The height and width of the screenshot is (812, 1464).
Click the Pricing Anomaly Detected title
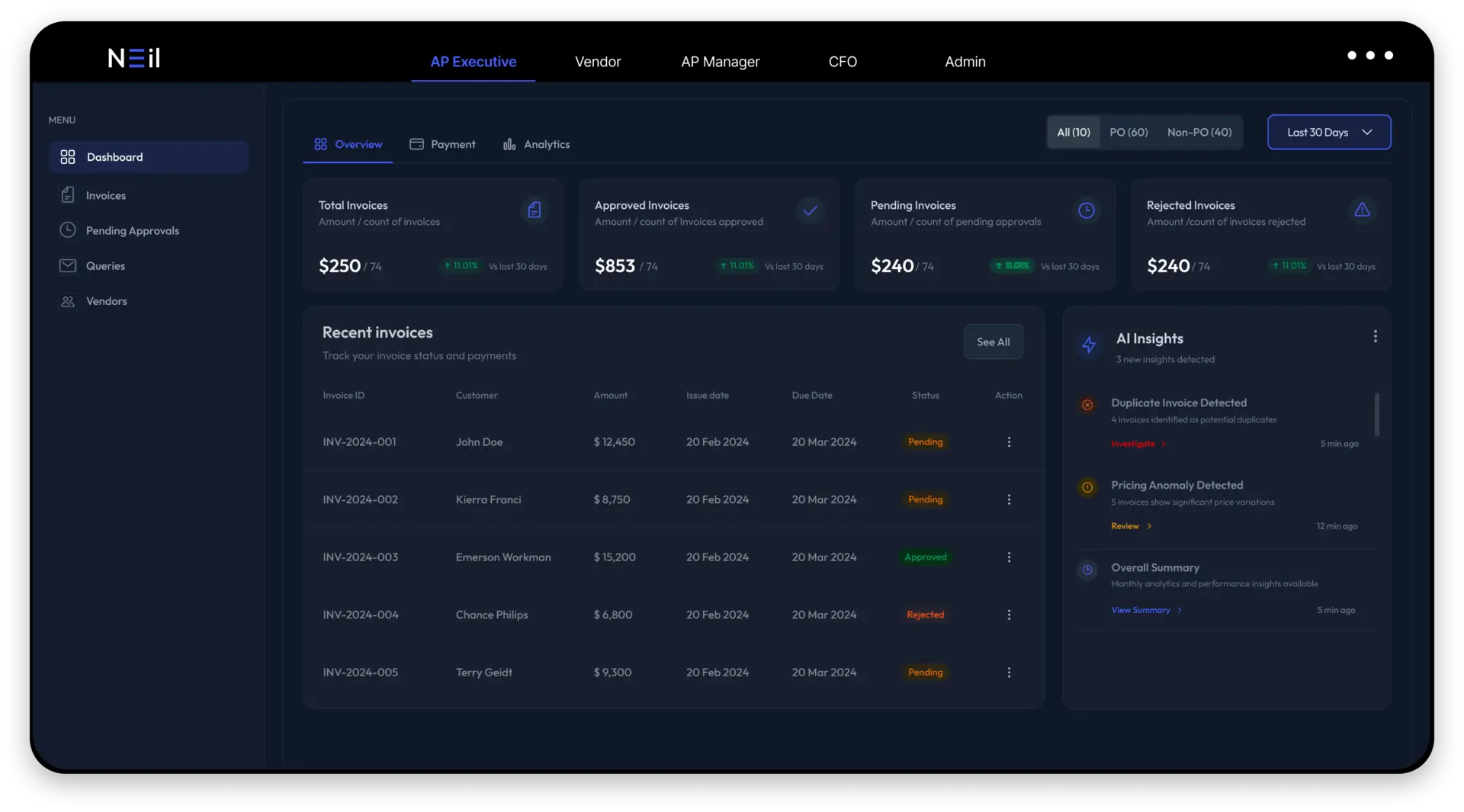click(x=1177, y=485)
